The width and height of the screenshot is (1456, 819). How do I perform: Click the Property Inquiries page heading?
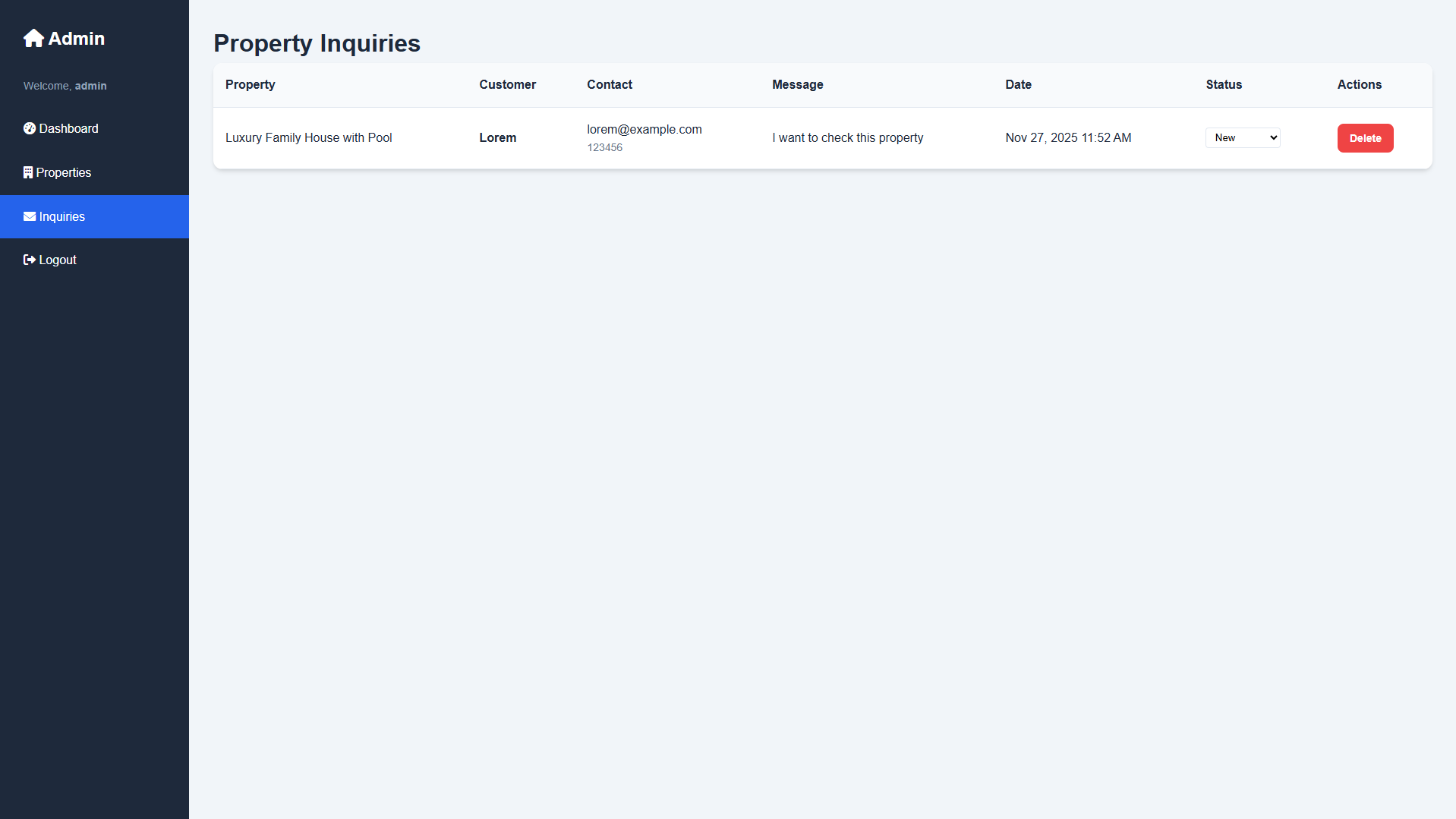pyautogui.click(x=317, y=43)
